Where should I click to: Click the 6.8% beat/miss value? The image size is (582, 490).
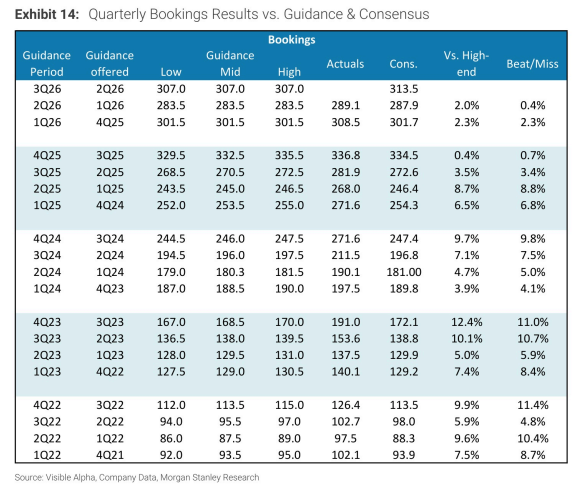pos(533,205)
